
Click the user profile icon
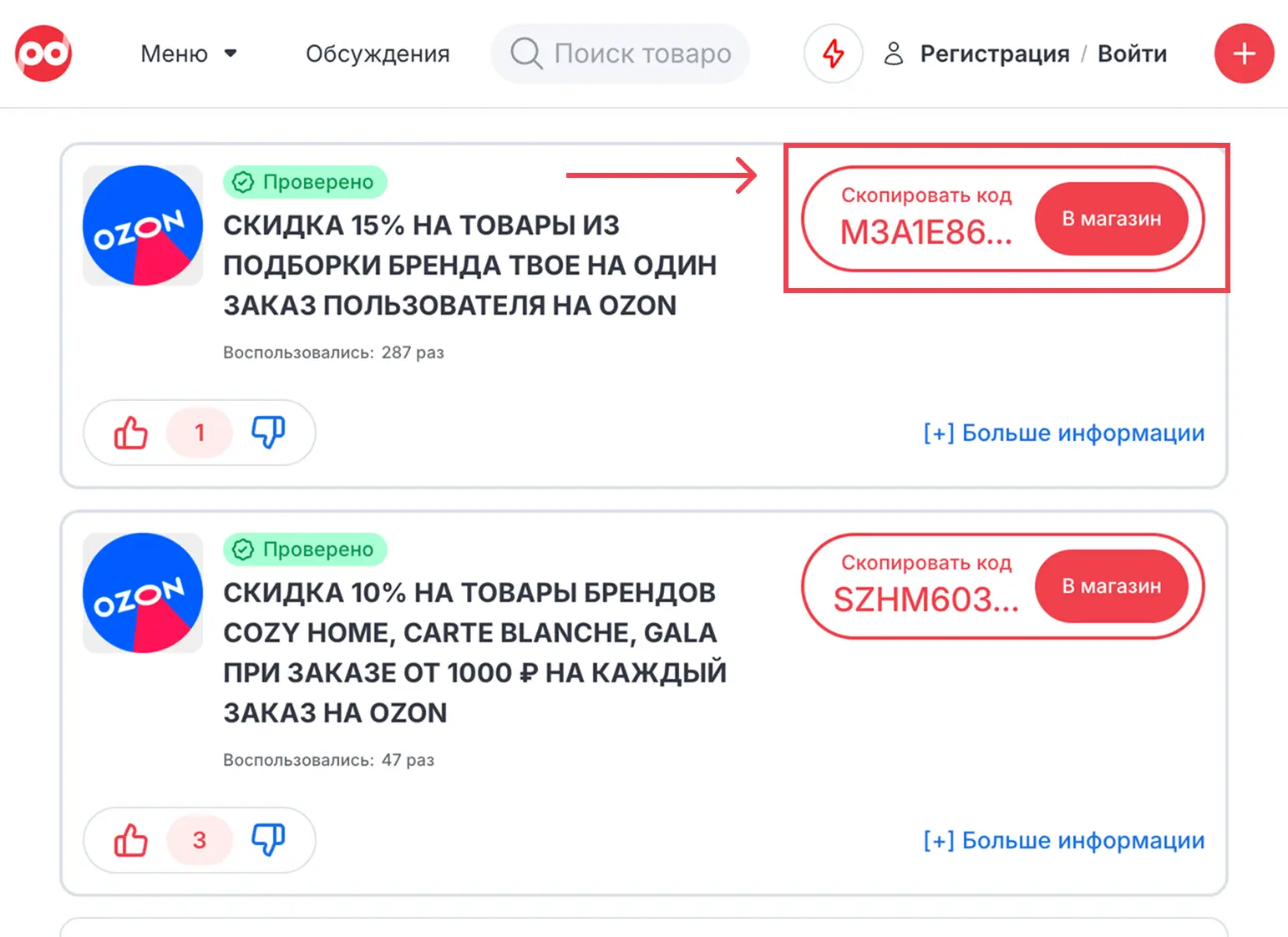pos(894,53)
